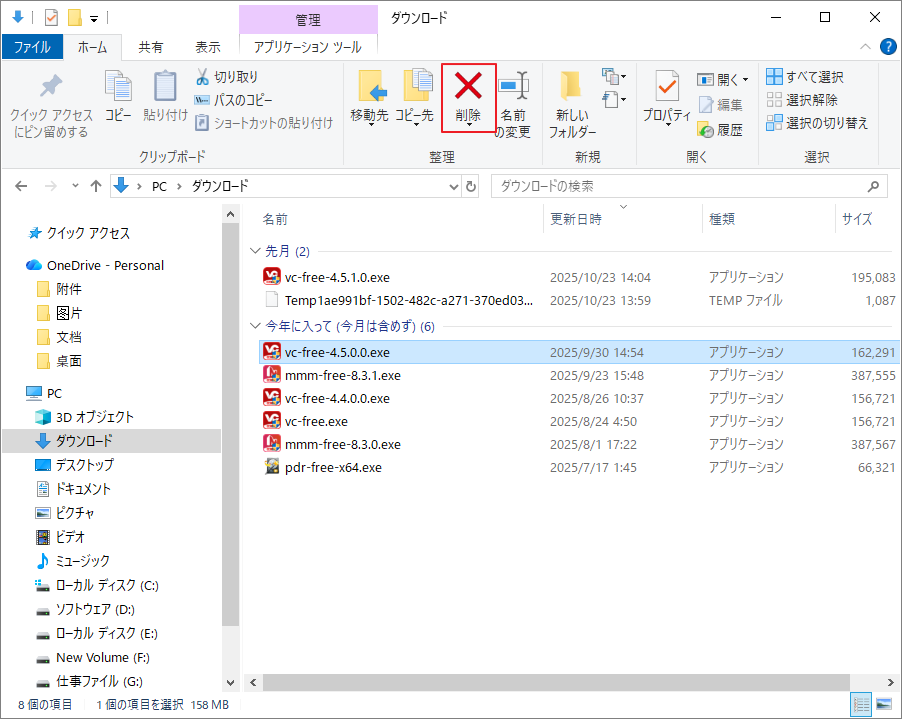Select file mmm-free-8.3.1.exe
This screenshot has height=719, width=902.
coord(578,375)
